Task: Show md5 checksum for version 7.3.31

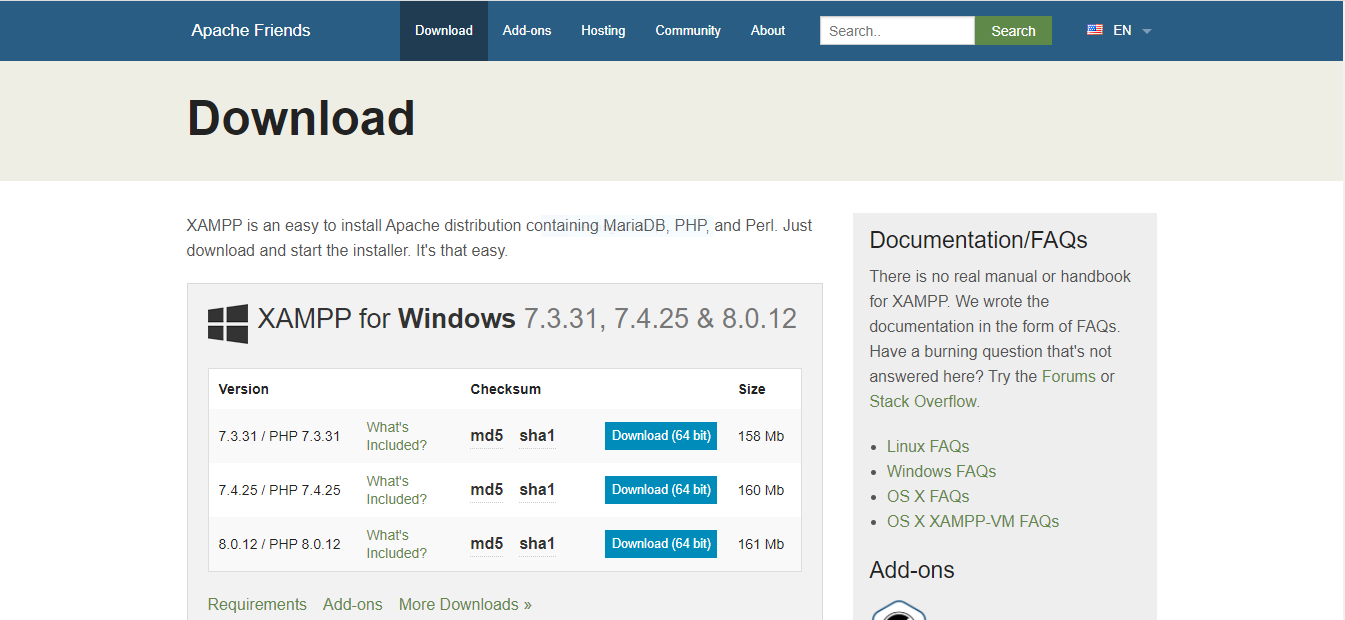Action: (486, 436)
